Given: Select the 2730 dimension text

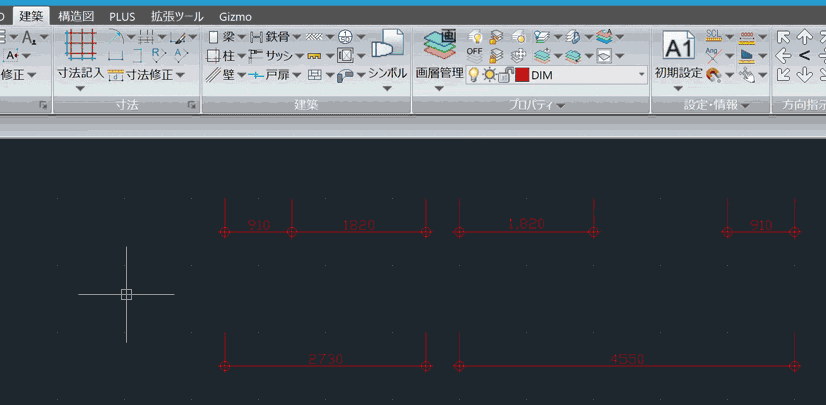Looking at the screenshot, I should coord(326,359).
